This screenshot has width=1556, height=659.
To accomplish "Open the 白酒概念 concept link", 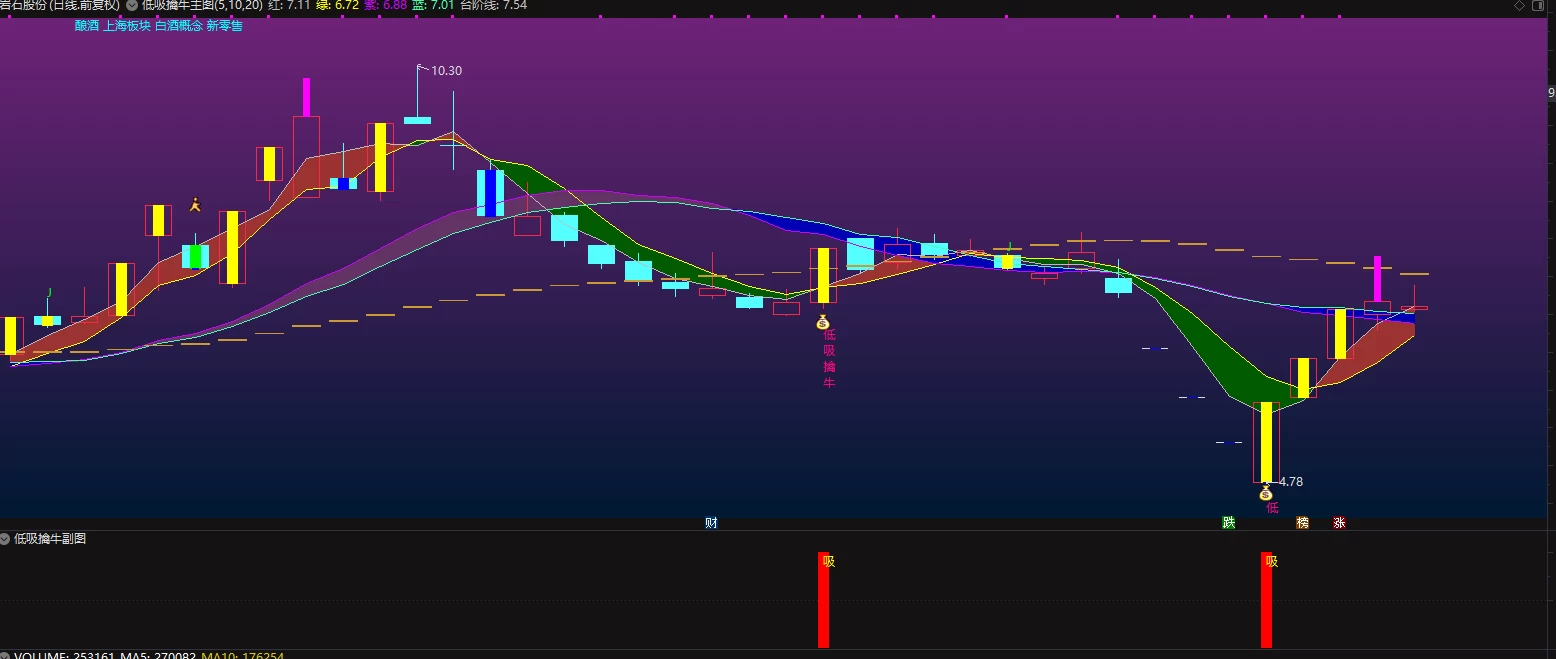I will [x=179, y=25].
